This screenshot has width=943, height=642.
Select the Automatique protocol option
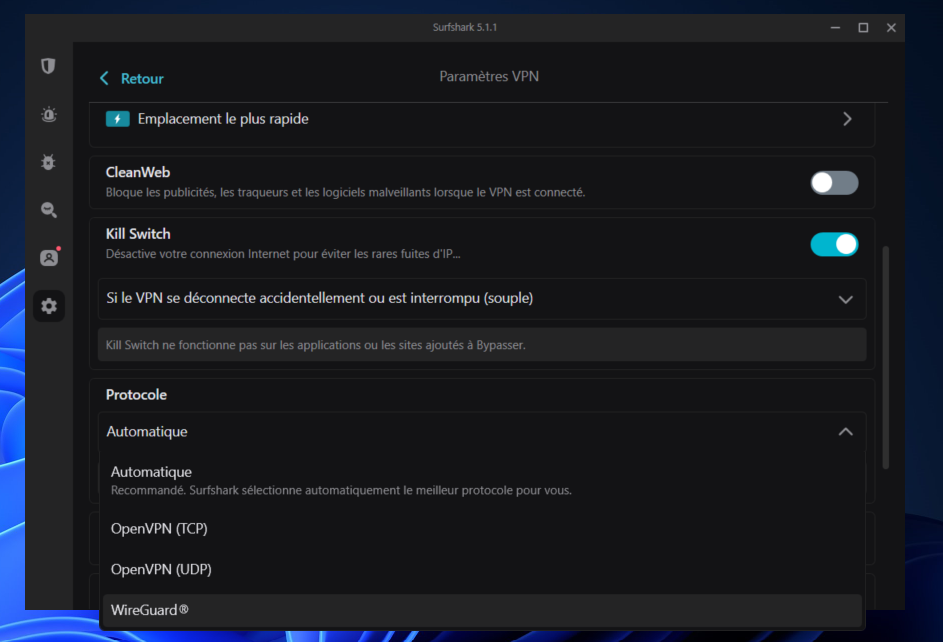[482, 480]
